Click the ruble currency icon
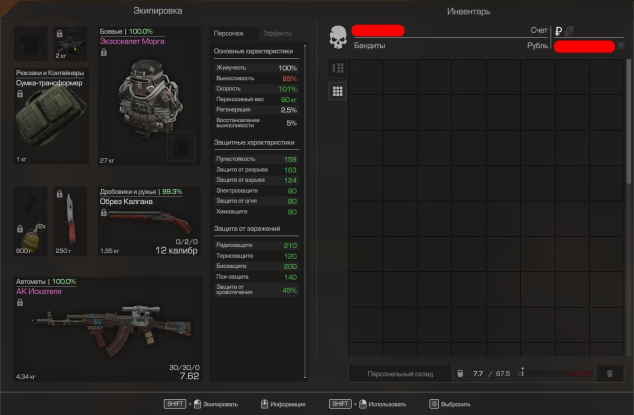Screen dimensions: 634x415 [x=558, y=31]
